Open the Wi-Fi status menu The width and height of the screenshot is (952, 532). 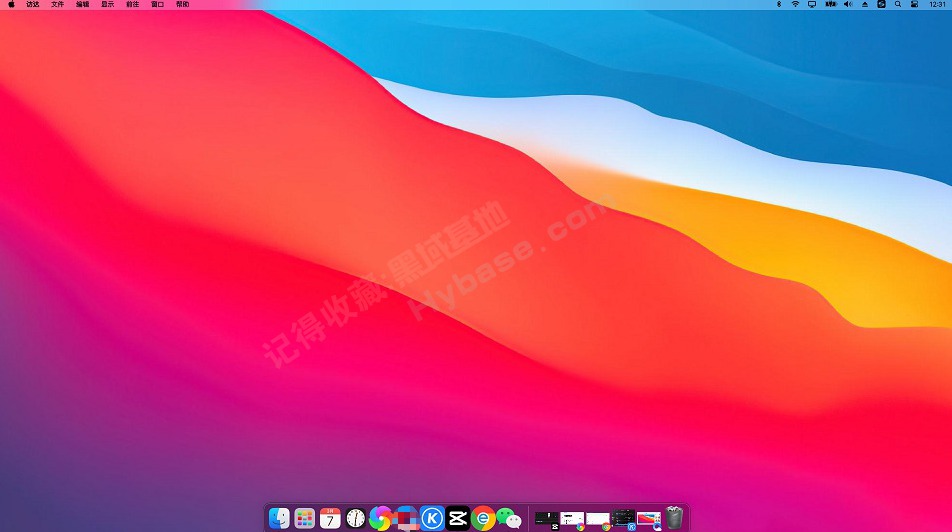pyautogui.click(x=795, y=4)
